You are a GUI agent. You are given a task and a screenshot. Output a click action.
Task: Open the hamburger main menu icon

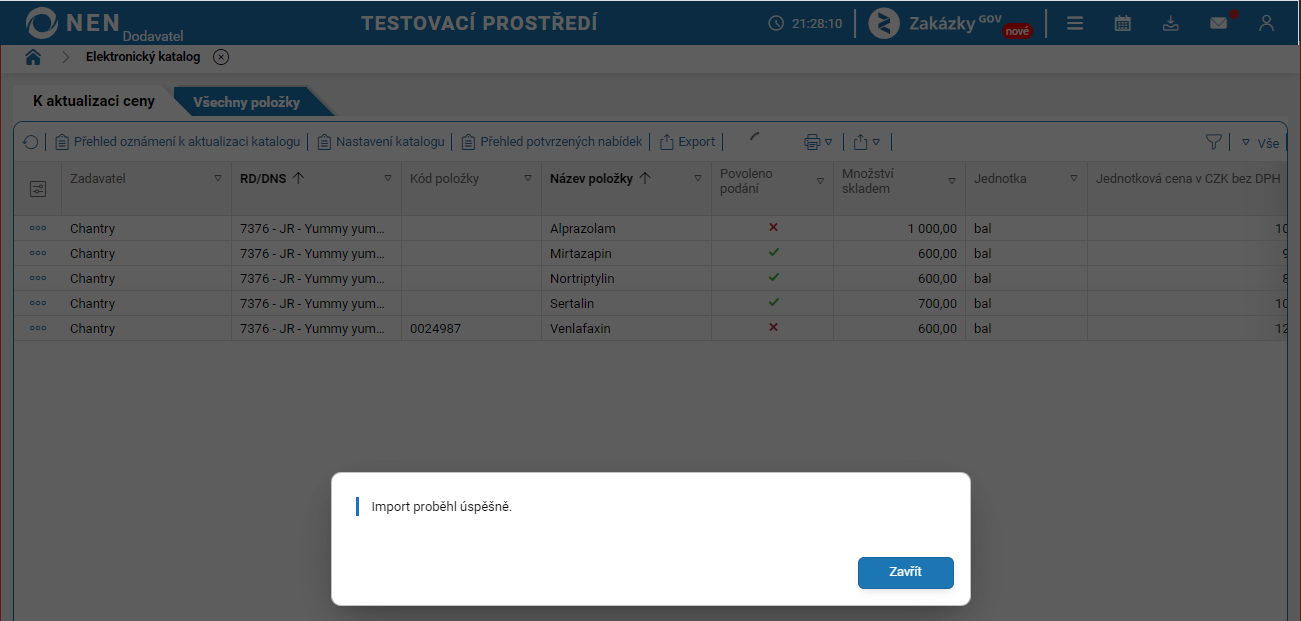tap(1075, 23)
